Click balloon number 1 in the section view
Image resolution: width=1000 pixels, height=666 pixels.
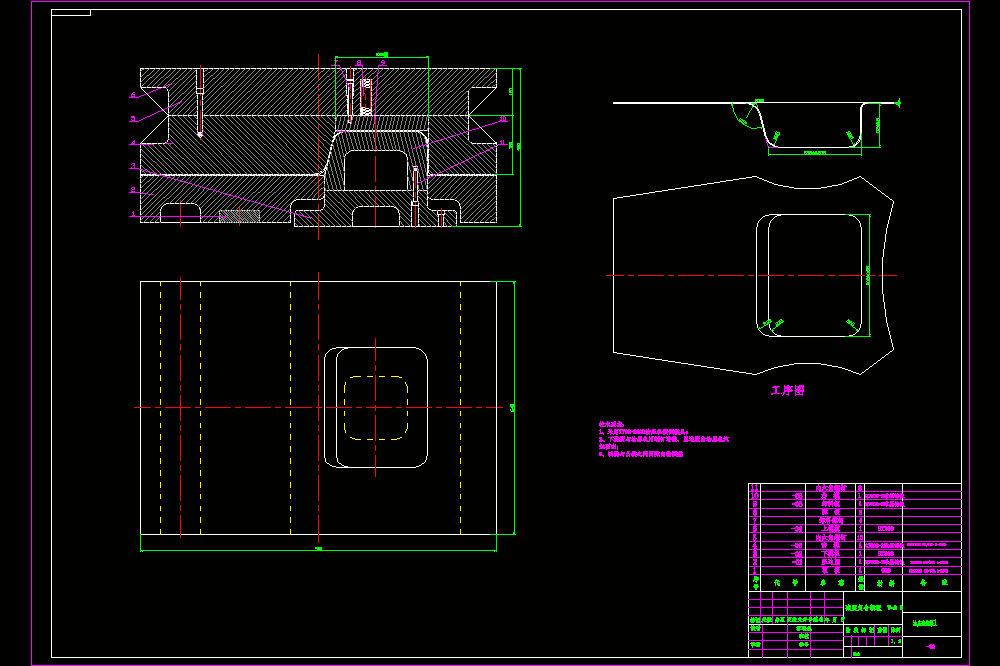pyautogui.click(x=133, y=214)
